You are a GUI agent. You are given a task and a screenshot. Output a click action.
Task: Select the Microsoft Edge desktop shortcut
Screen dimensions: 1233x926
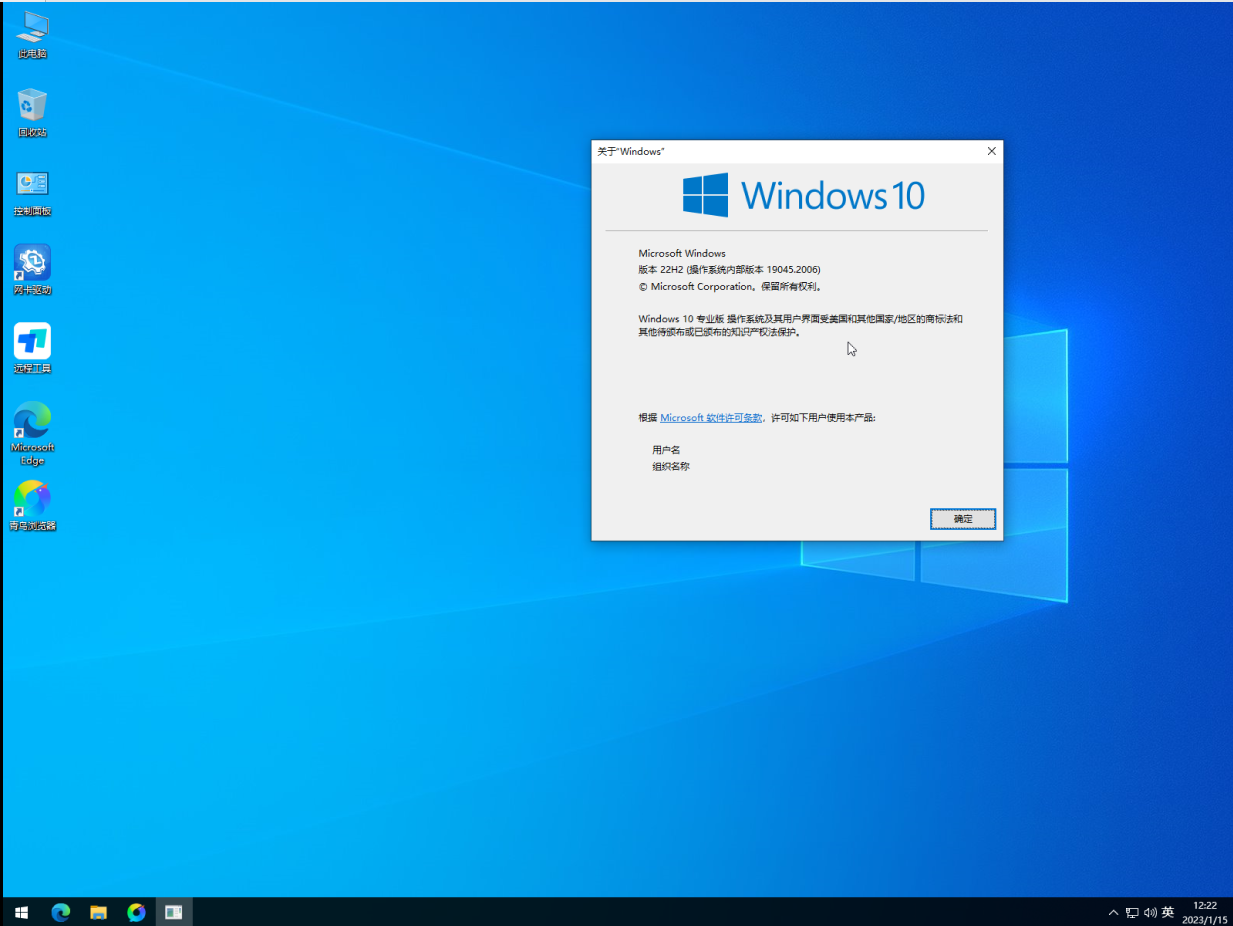click(x=32, y=434)
